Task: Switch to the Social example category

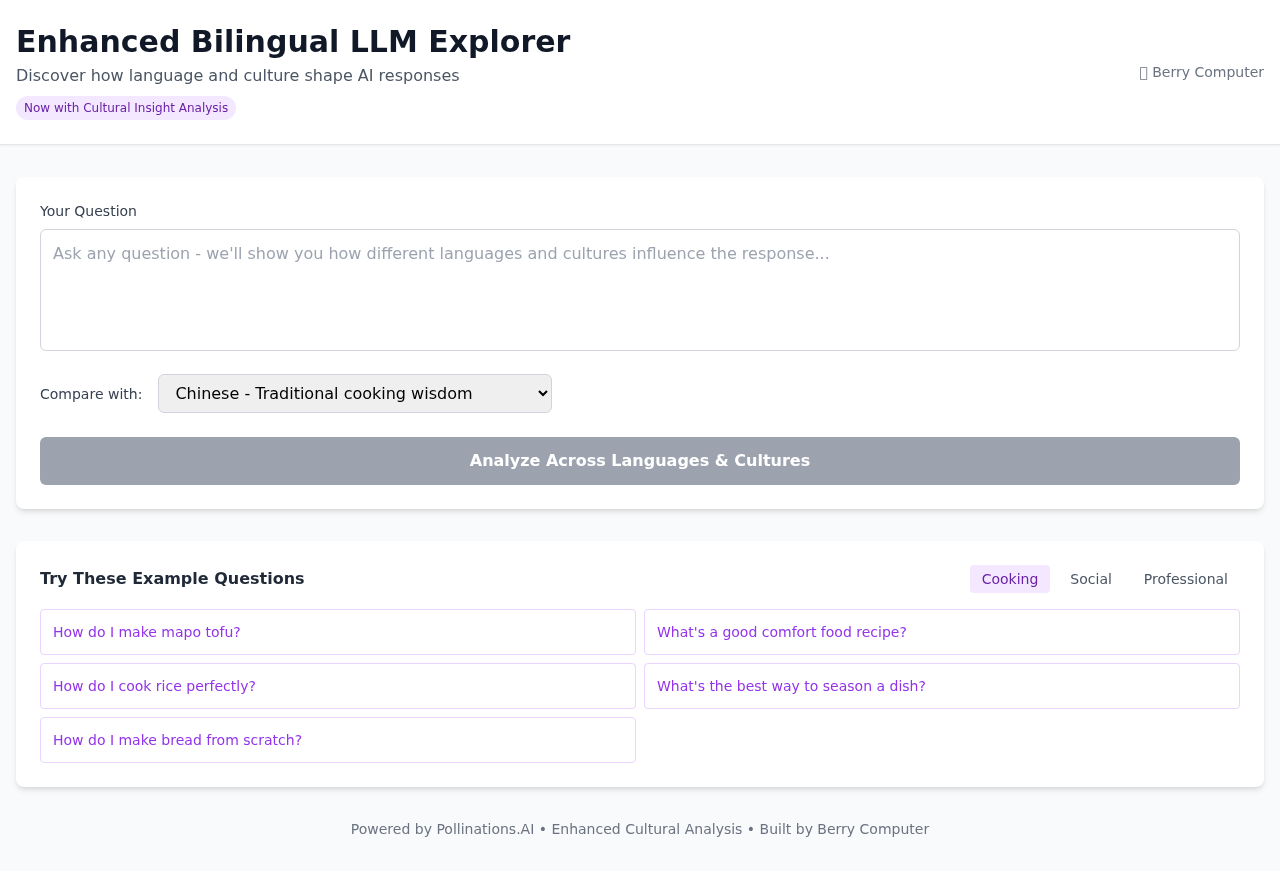Action: (x=1090, y=578)
